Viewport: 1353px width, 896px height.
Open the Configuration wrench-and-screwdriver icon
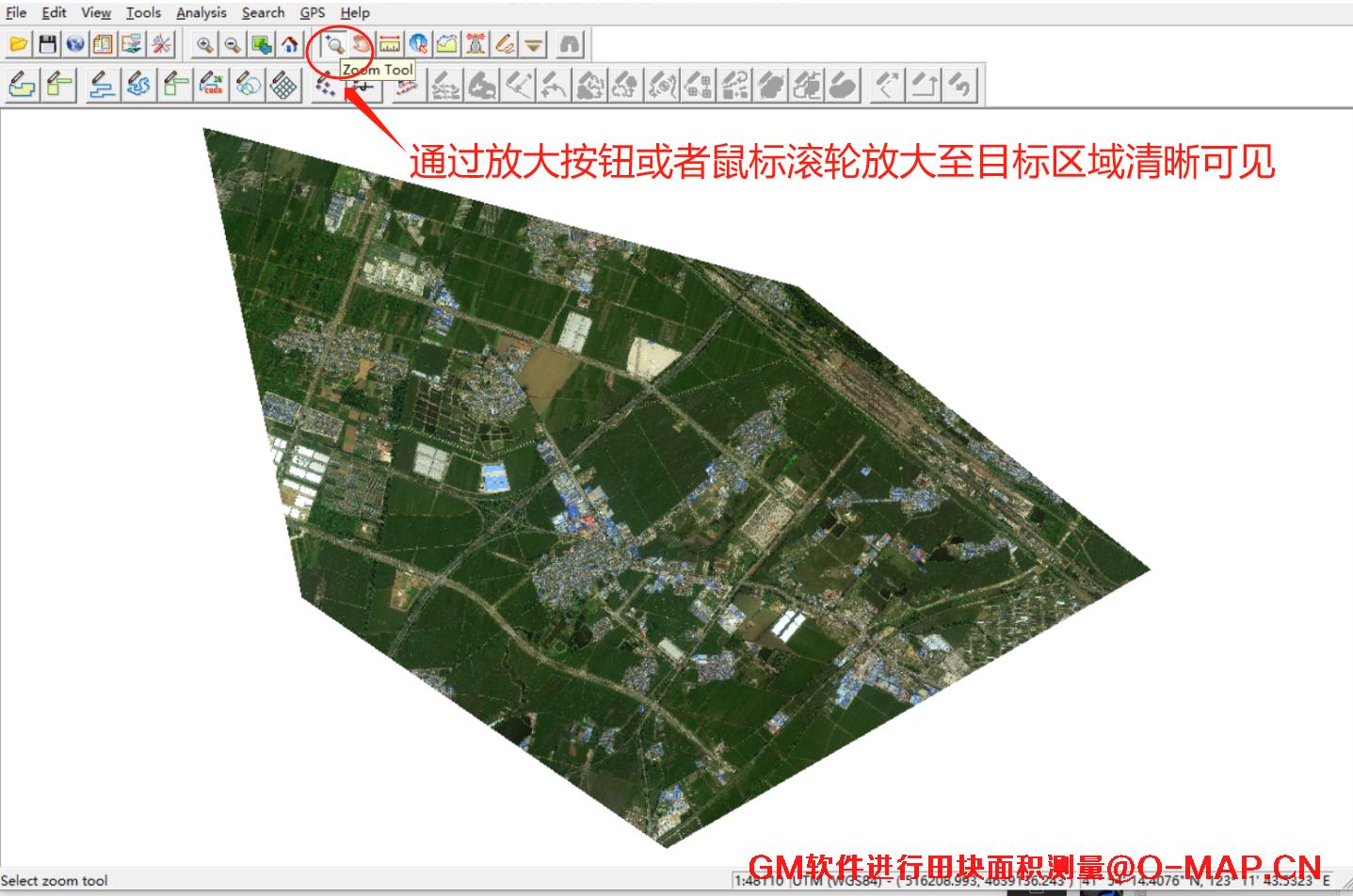162,44
